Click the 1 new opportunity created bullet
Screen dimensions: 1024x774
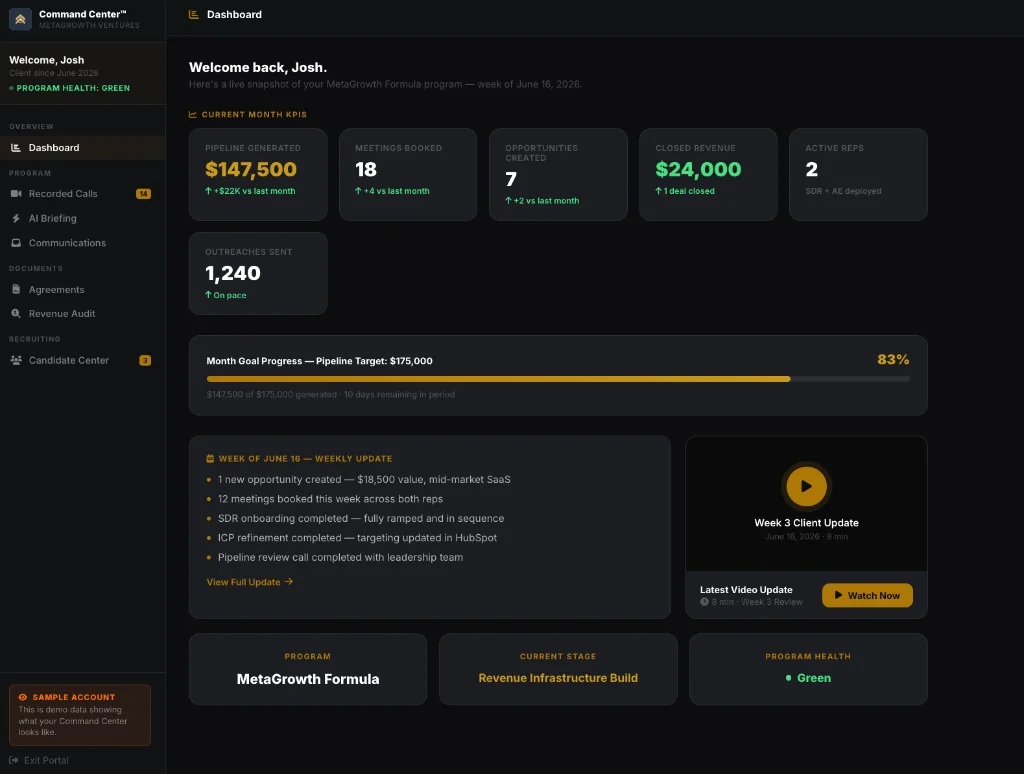364,479
